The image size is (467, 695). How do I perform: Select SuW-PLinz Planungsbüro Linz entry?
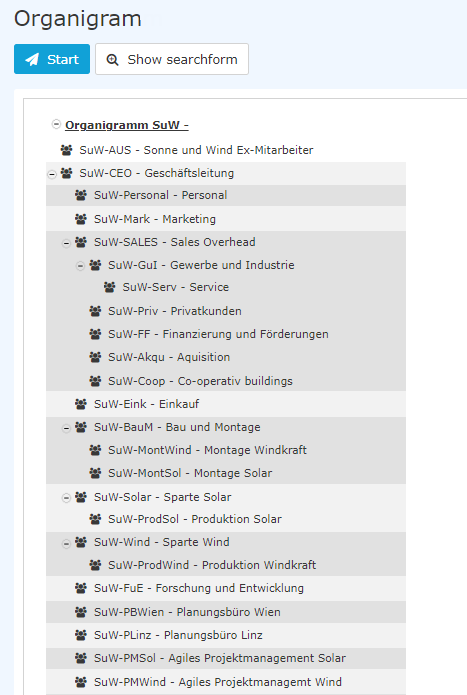178,635
